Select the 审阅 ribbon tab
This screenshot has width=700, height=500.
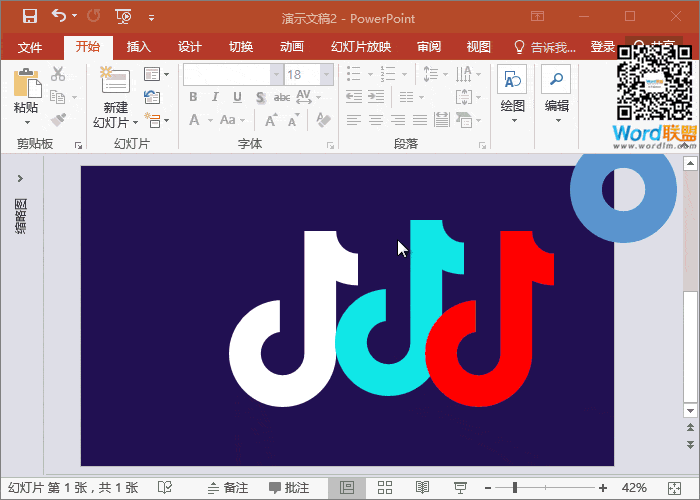[x=429, y=46]
